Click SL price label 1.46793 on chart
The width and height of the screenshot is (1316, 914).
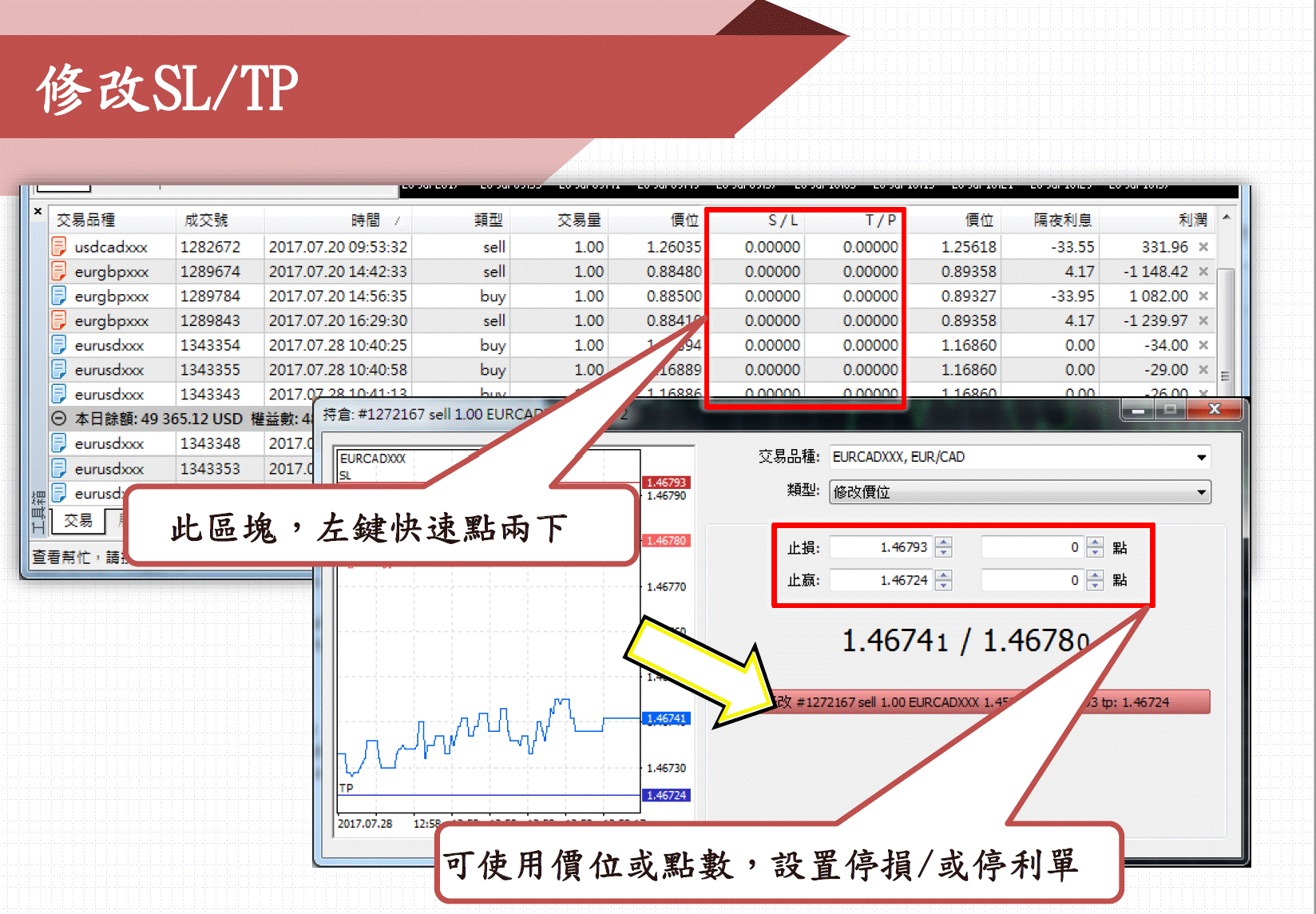coord(666,483)
